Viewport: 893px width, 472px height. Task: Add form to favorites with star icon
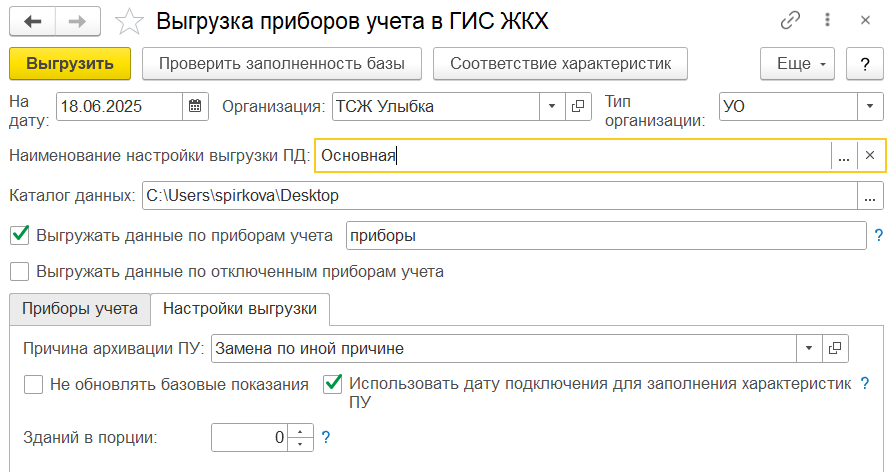coord(129,22)
